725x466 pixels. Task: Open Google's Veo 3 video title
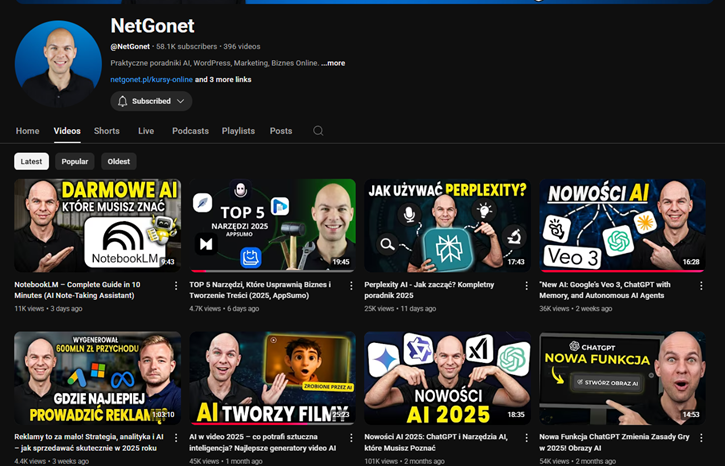click(x=605, y=290)
